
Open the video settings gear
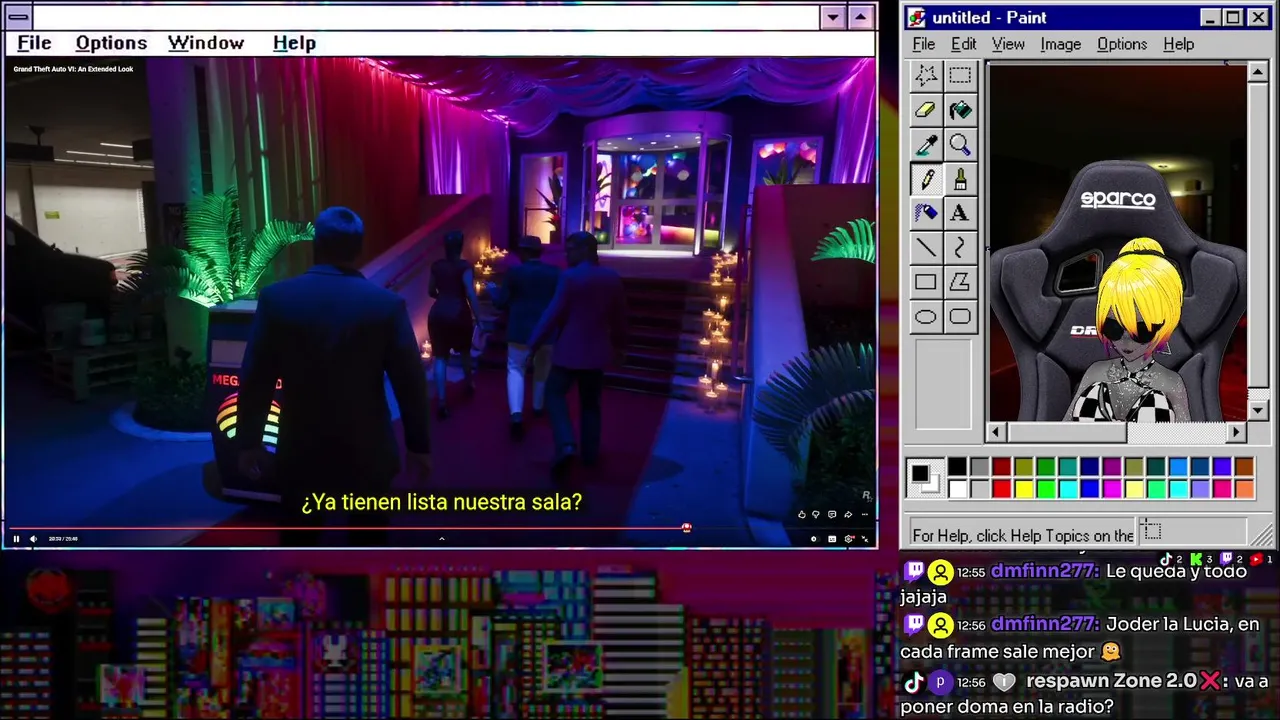(849, 539)
